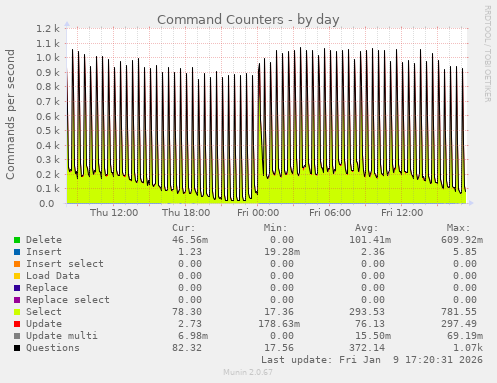Click Questions max value 1.07k
Viewport: 497px width, 383px height.
click(x=468, y=348)
